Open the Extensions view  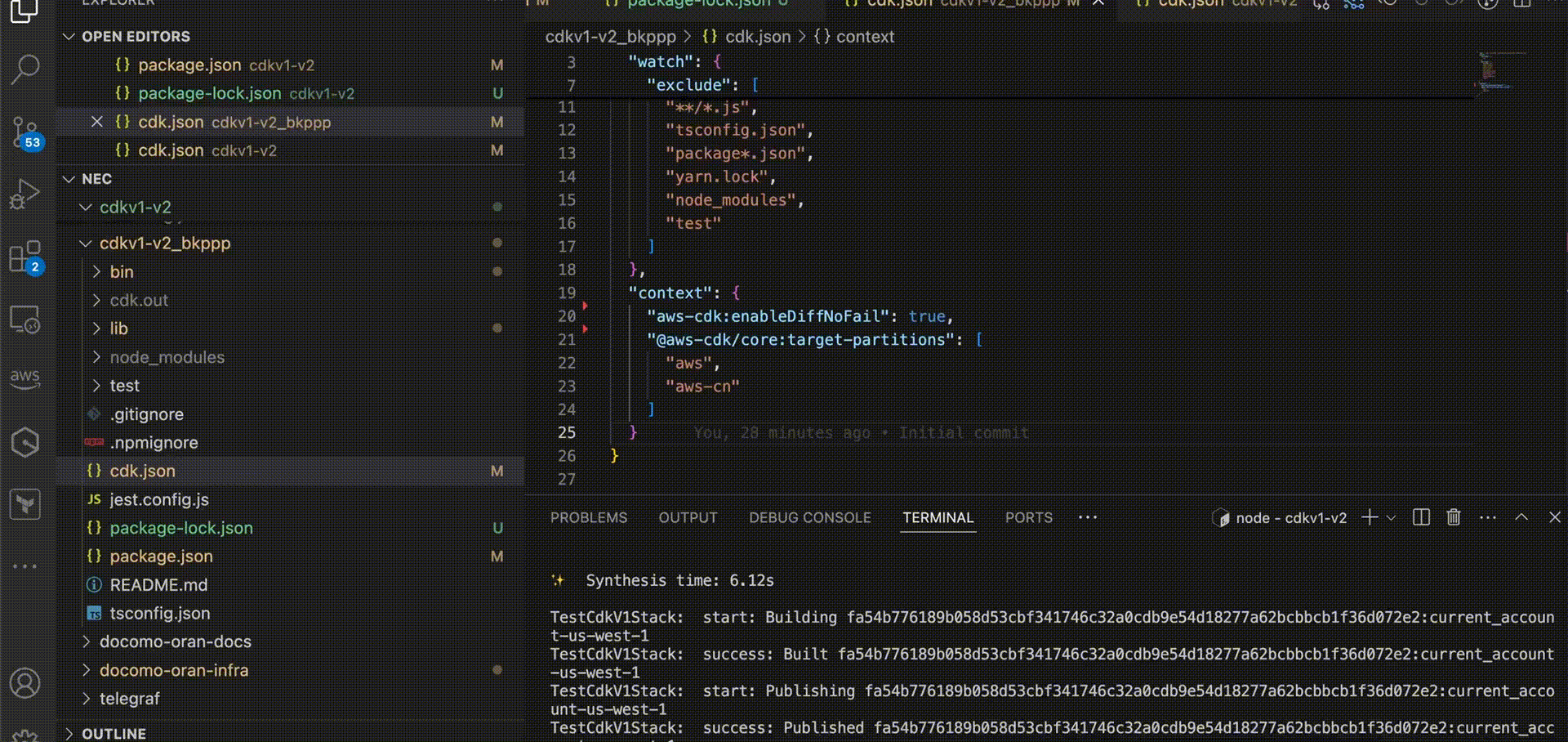point(25,257)
